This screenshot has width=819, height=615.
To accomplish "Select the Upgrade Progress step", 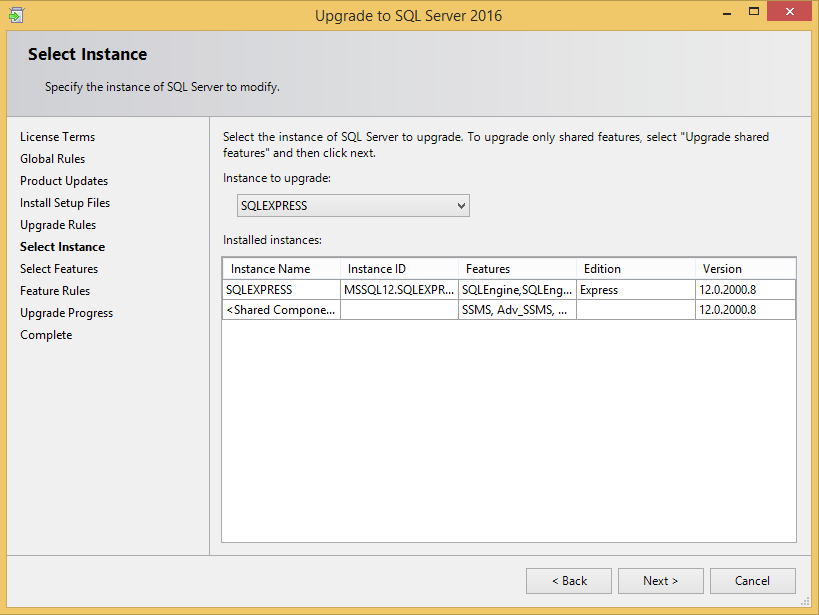I will coord(66,313).
